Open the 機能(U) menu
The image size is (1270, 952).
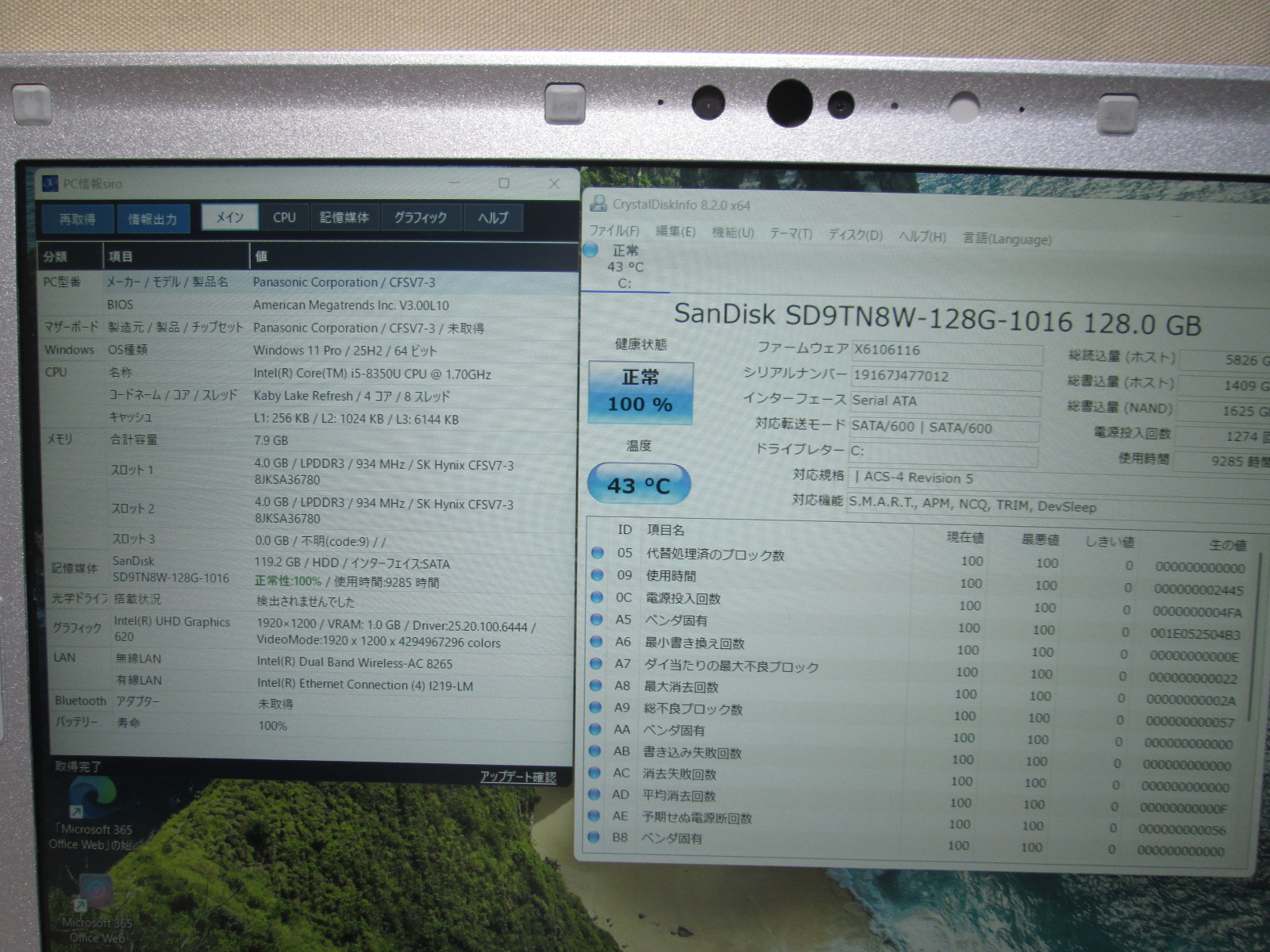733,232
